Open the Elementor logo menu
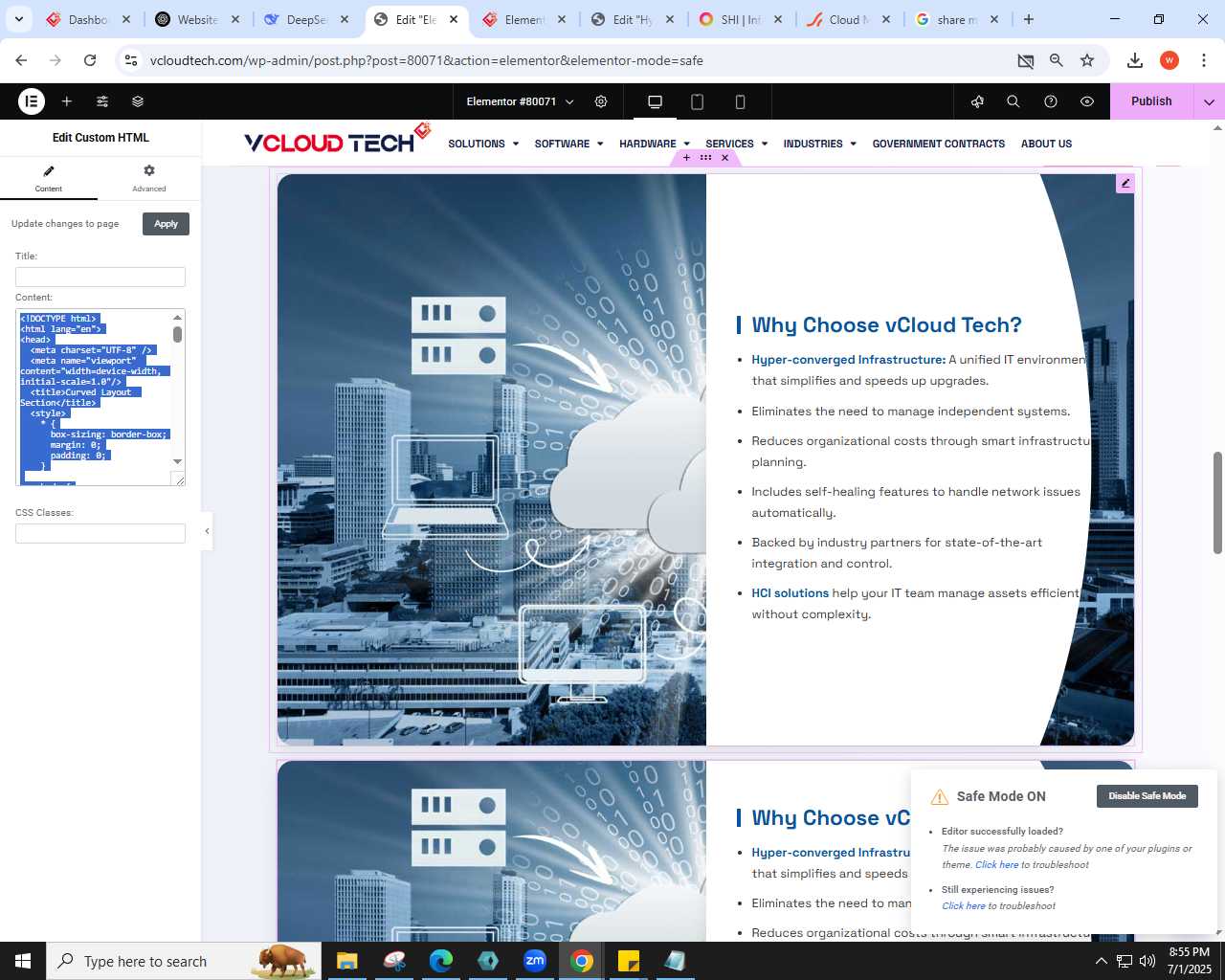The height and width of the screenshot is (980, 1225). [32, 101]
